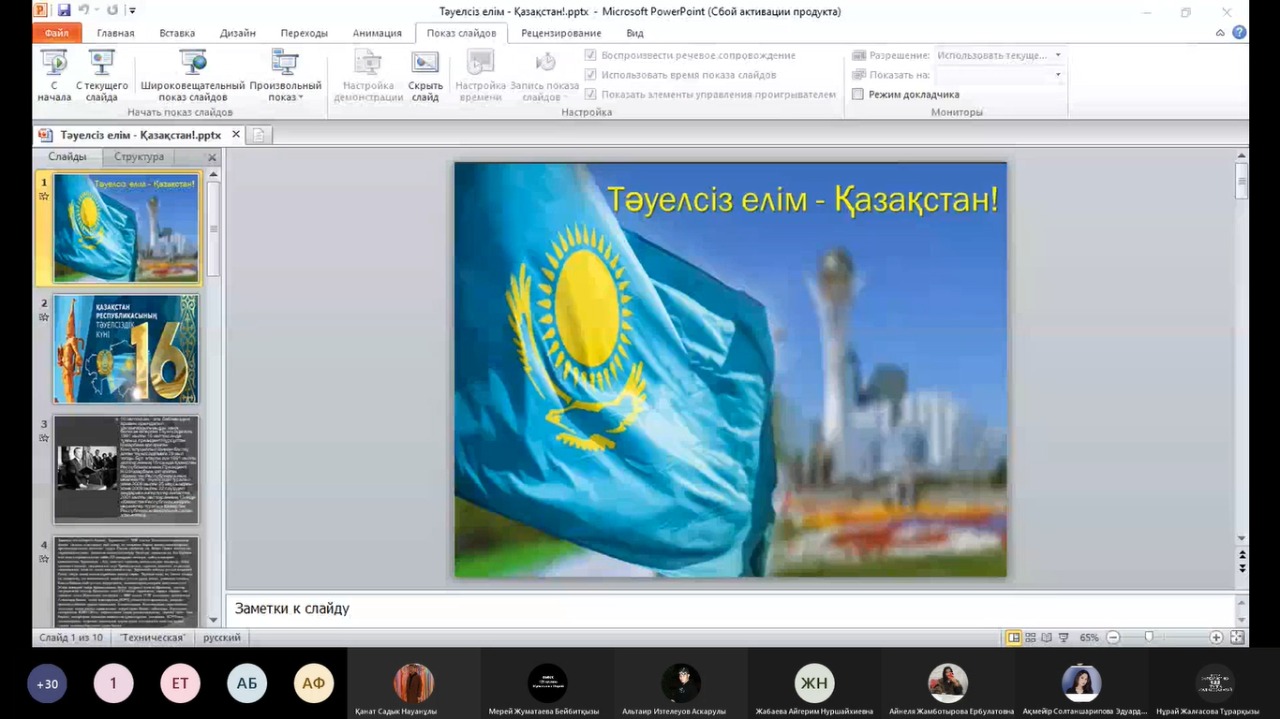Viewport: 1280px width, 719px height.
Task: Select slide 3 thumbnail with black-and-white photo
Action: click(126, 470)
